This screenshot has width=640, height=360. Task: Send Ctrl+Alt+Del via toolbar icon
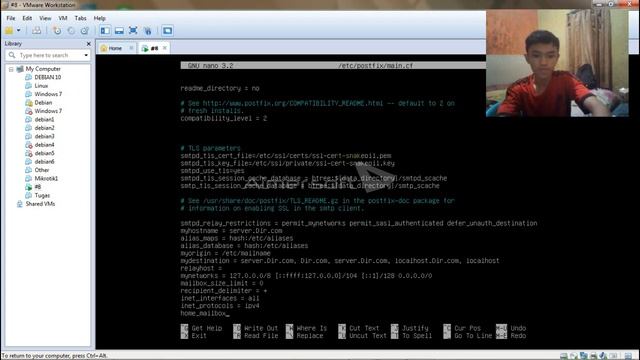[x=36, y=31]
